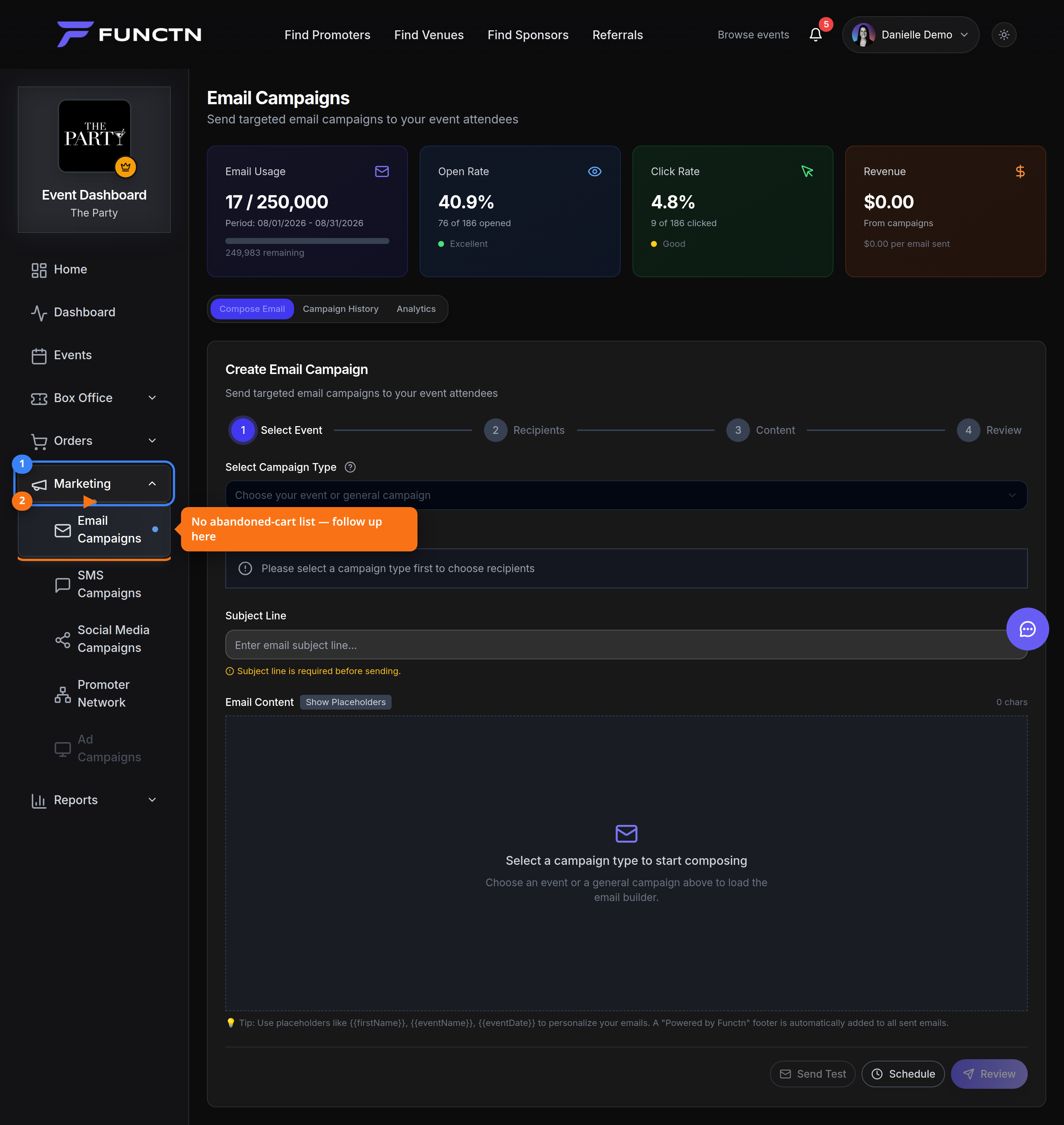Image resolution: width=1064 pixels, height=1125 pixels.
Task: Click the SMS Campaigns chat icon
Action: coord(62,585)
